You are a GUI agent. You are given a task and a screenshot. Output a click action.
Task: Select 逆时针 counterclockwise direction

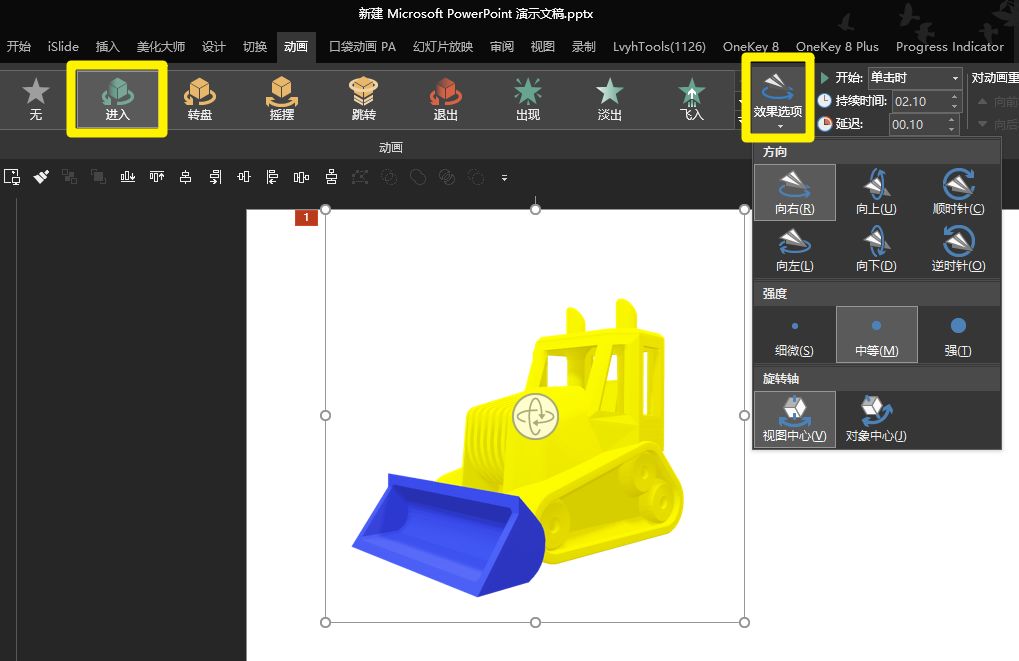tap(958, 249)
